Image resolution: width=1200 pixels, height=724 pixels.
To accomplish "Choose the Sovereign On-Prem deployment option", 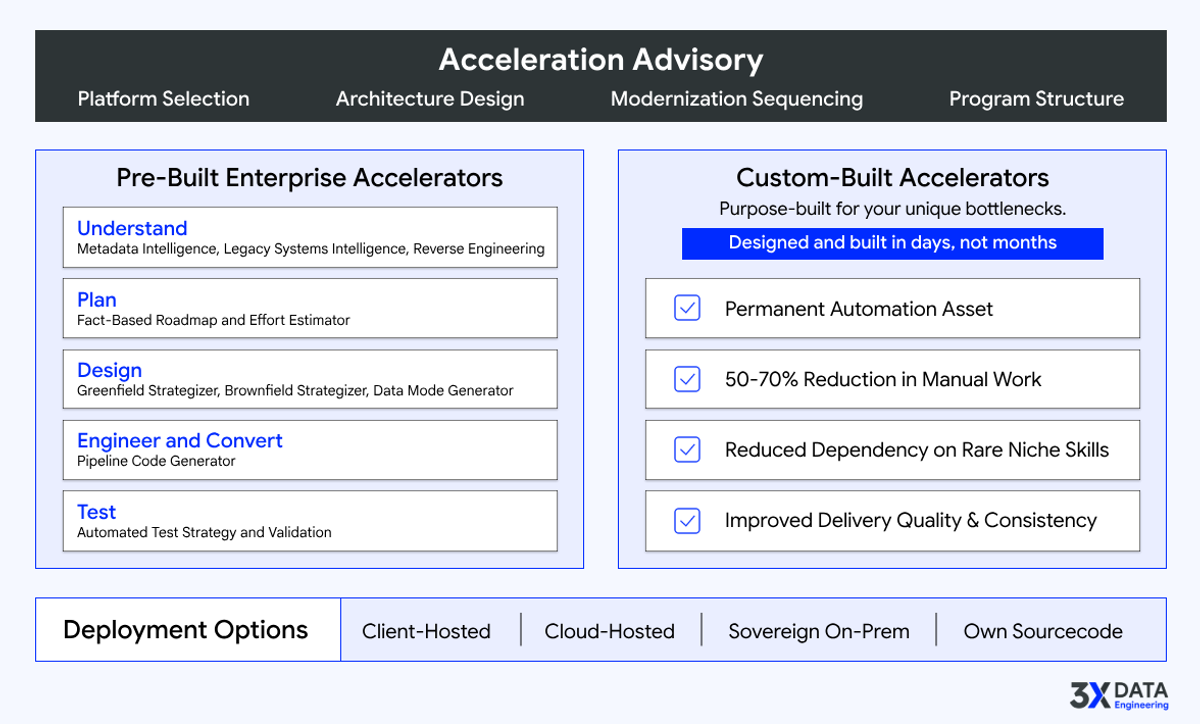I will click(x=818, y=631).
